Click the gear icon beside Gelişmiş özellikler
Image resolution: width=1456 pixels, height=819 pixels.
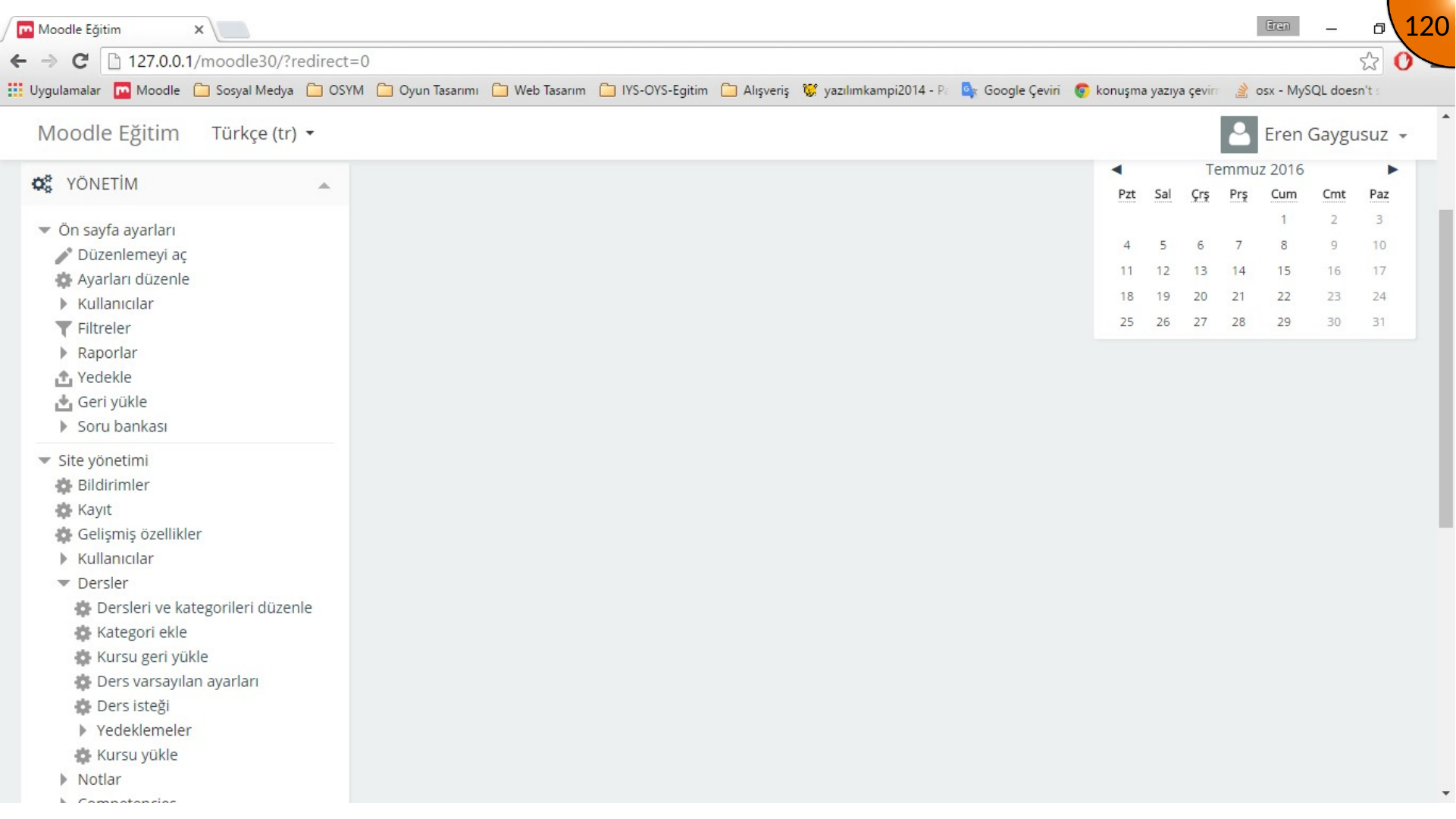coord(64,535)
